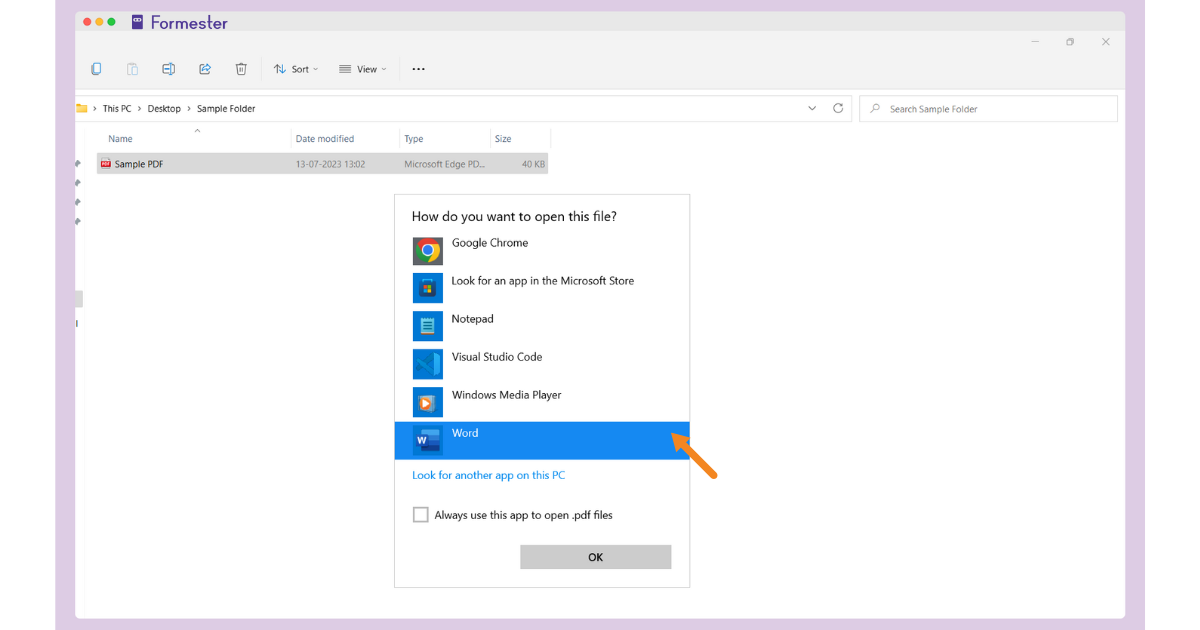Image resolution: width=1200 pixels, height=630 pixels.
Task: Confirm with the OK button
Action: point(595,556)
